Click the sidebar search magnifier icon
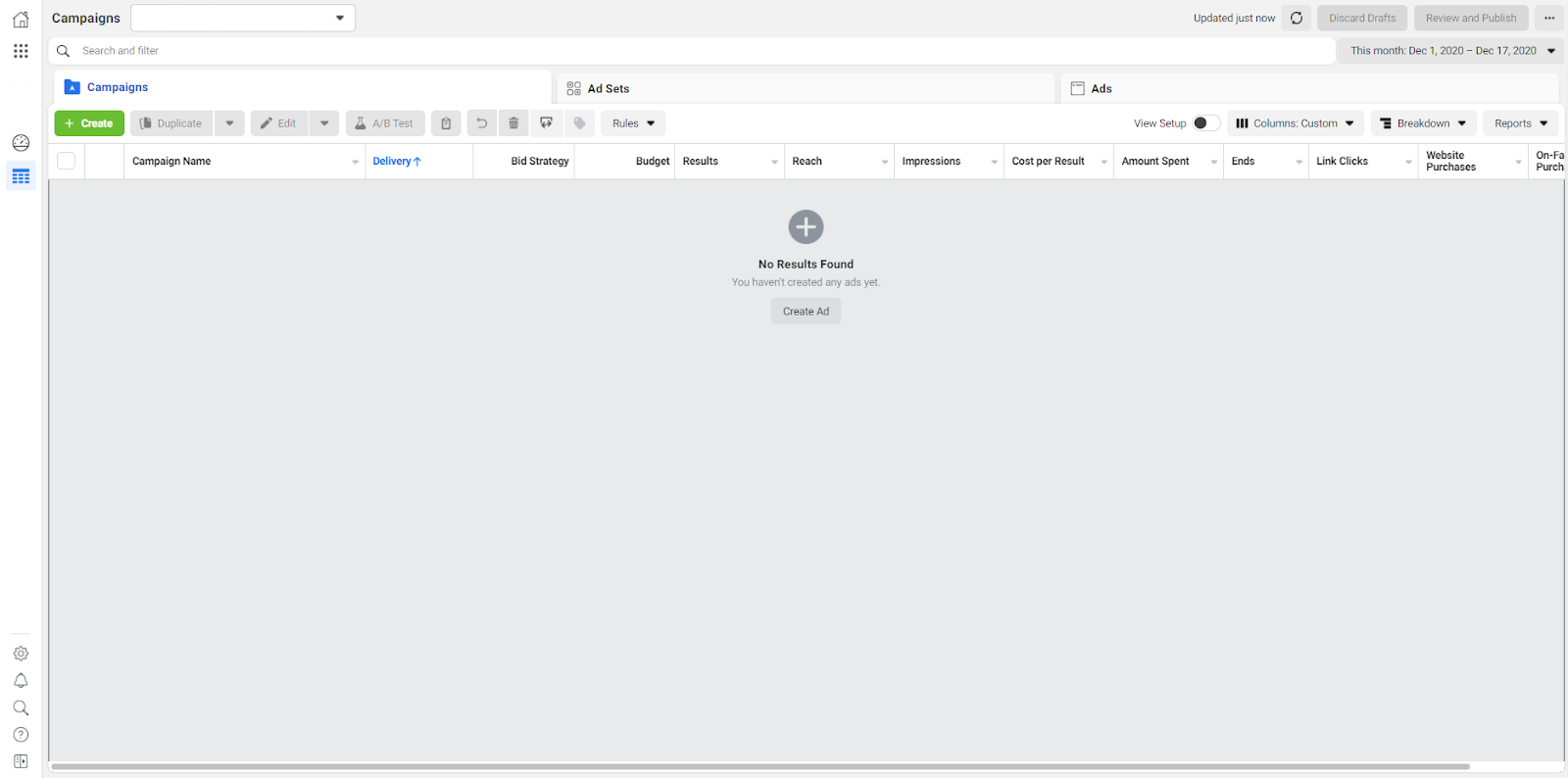 point(21,707)
